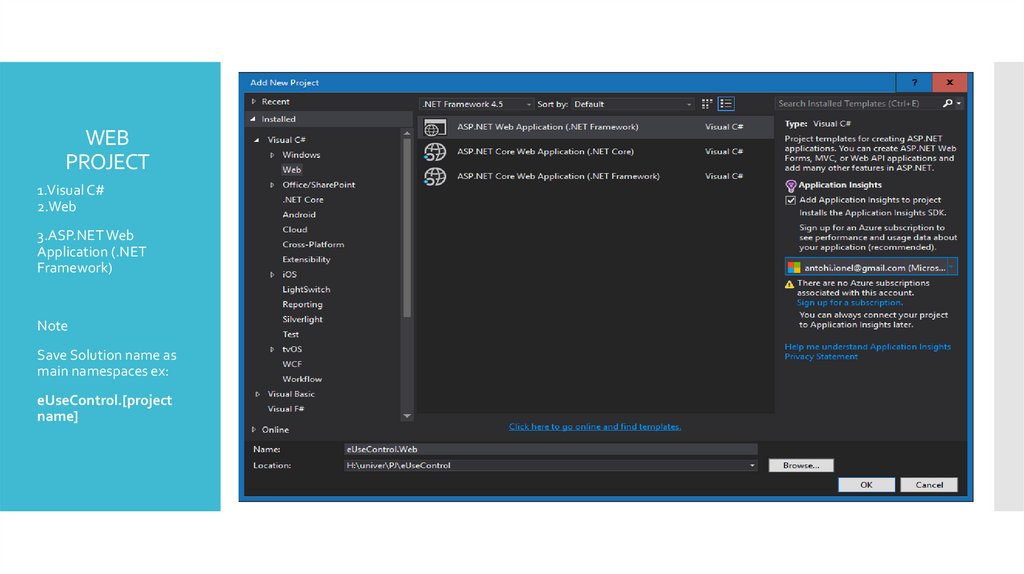Screen dimensions: 1024x574
Task: Expand the Visual Basic node
Action: (257, 394)
